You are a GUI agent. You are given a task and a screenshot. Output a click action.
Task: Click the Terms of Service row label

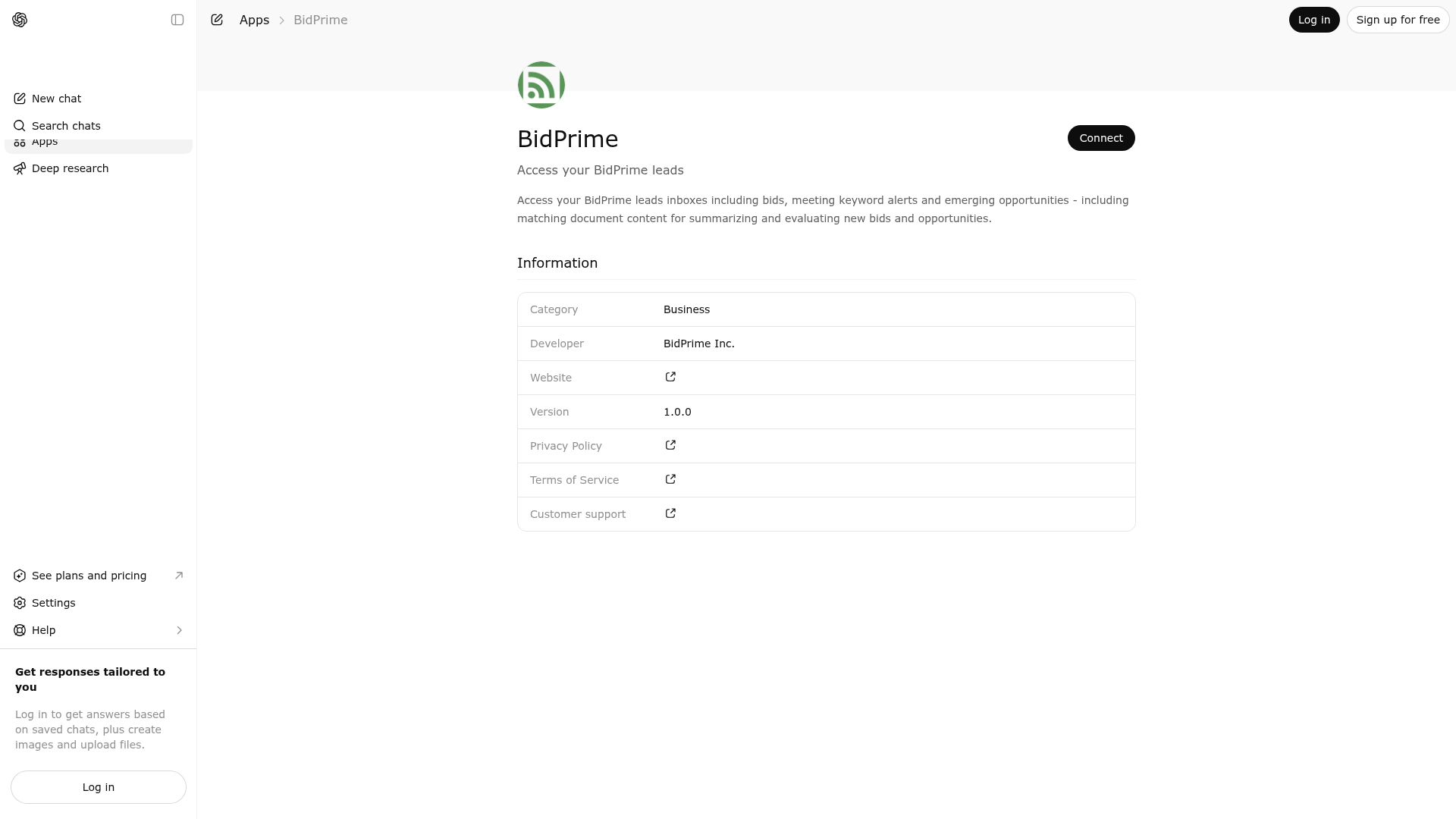[x=574, y=480]
